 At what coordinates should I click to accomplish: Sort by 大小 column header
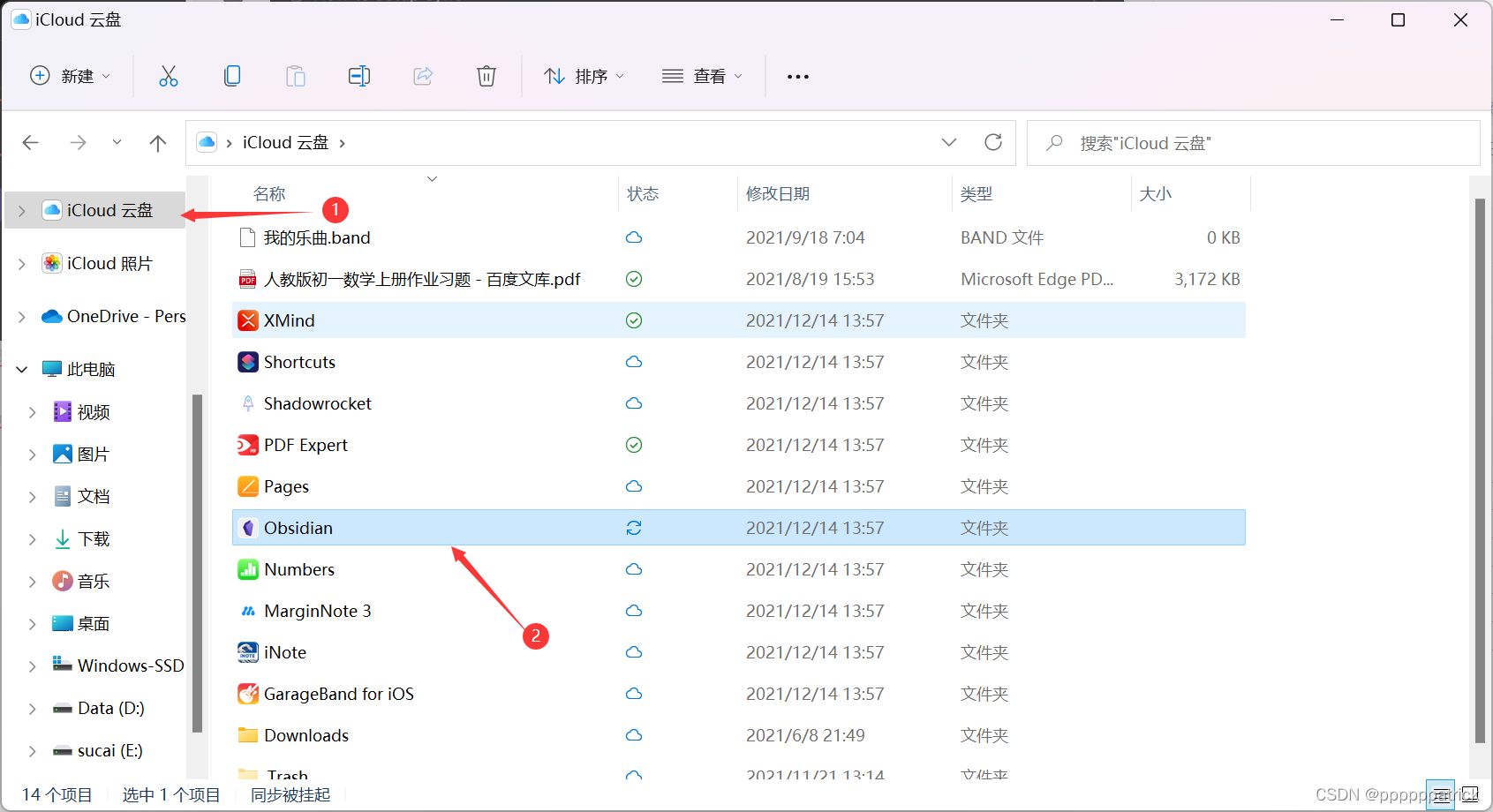coord(1156,193)
